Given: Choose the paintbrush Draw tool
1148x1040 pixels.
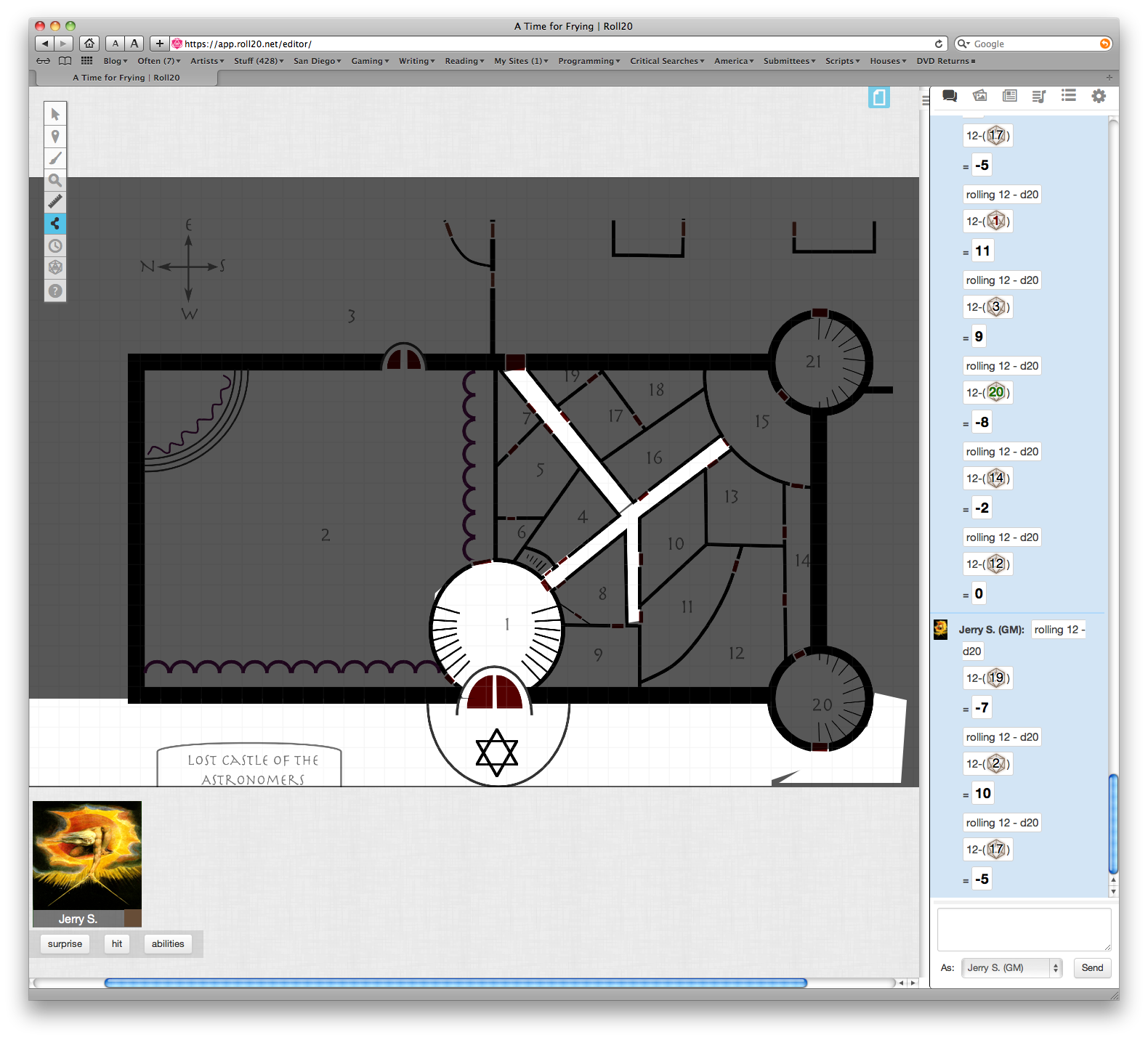Looking at the screenshot, I should point(55,158).
